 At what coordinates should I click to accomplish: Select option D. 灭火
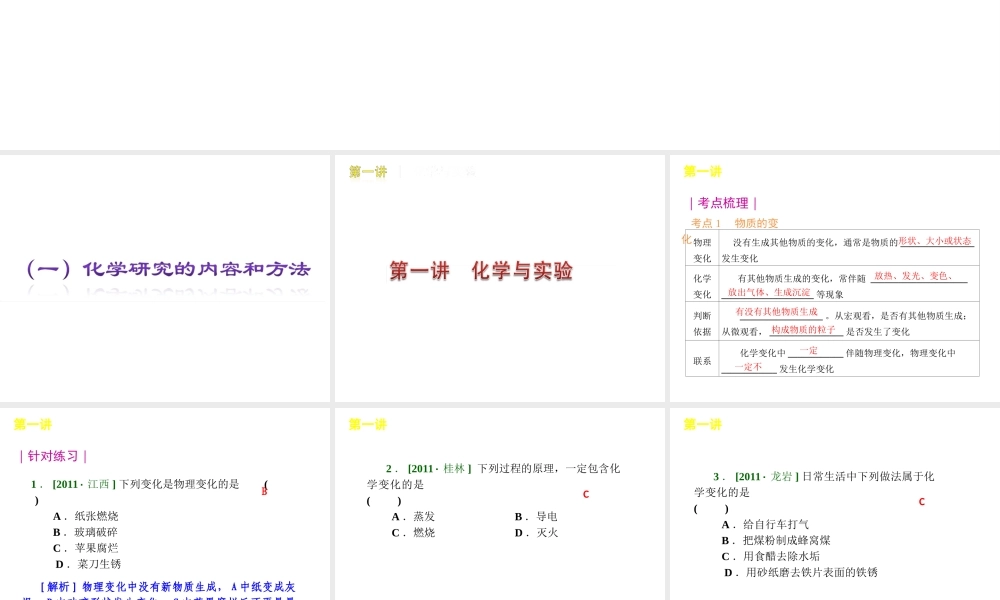pos(536,533)
